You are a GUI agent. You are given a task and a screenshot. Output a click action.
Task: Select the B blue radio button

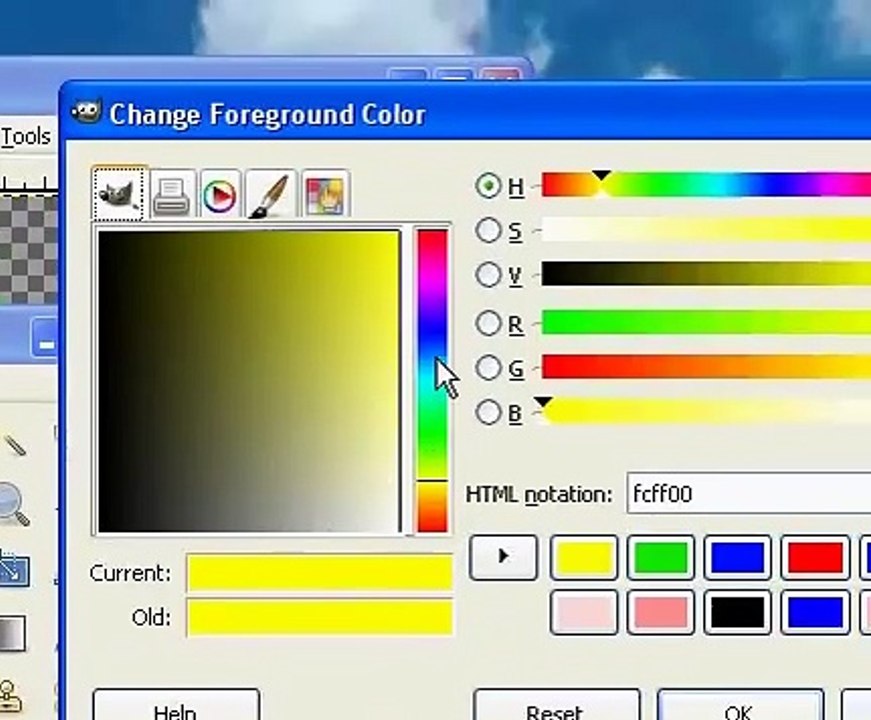pyautogui.click(x=488, y=412)
